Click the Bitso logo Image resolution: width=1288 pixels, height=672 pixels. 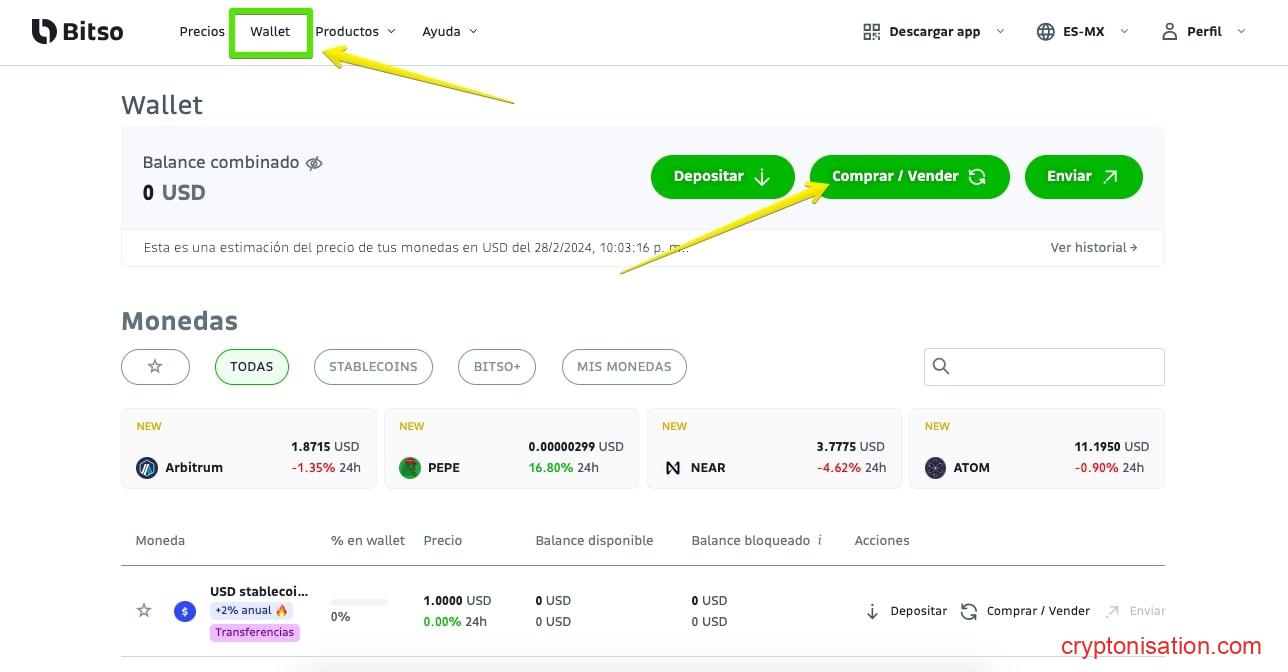coord(77,31)
